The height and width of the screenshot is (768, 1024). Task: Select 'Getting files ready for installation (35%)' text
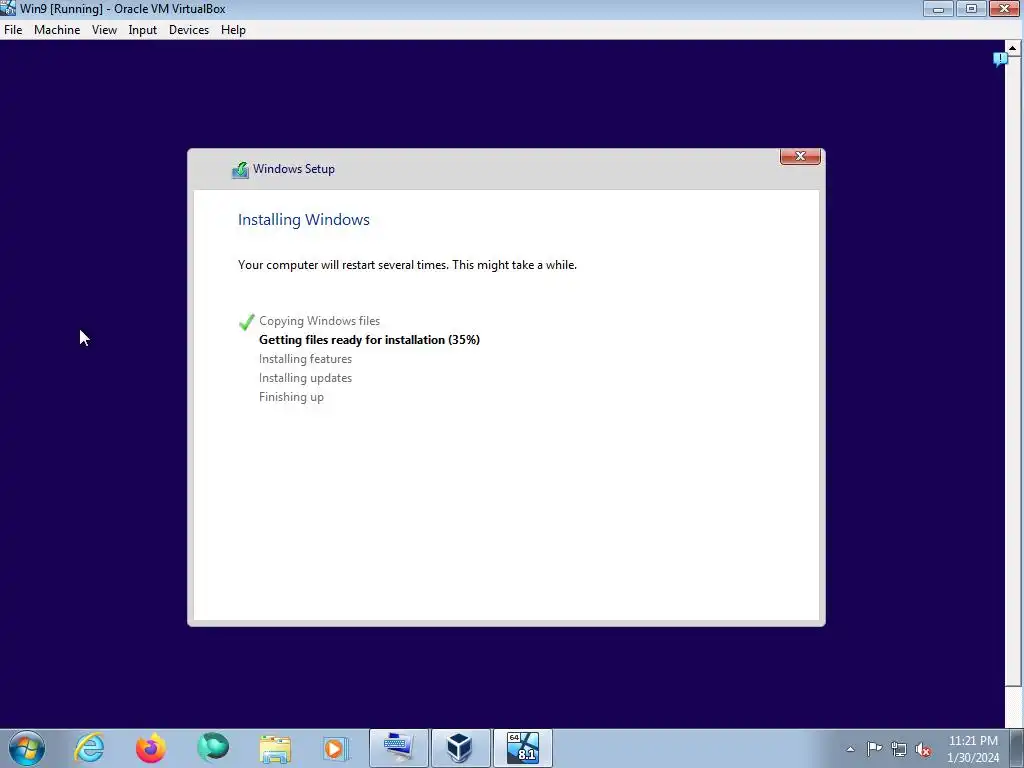(x=370, y=340)
